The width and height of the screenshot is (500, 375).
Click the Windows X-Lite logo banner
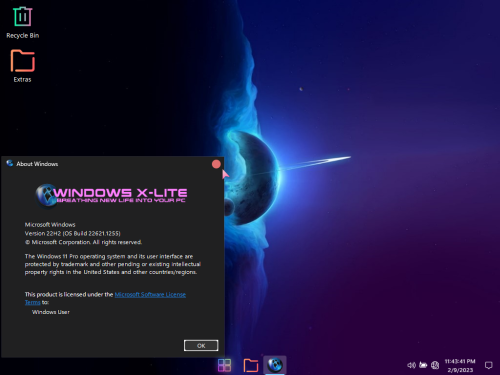point(112,195)
